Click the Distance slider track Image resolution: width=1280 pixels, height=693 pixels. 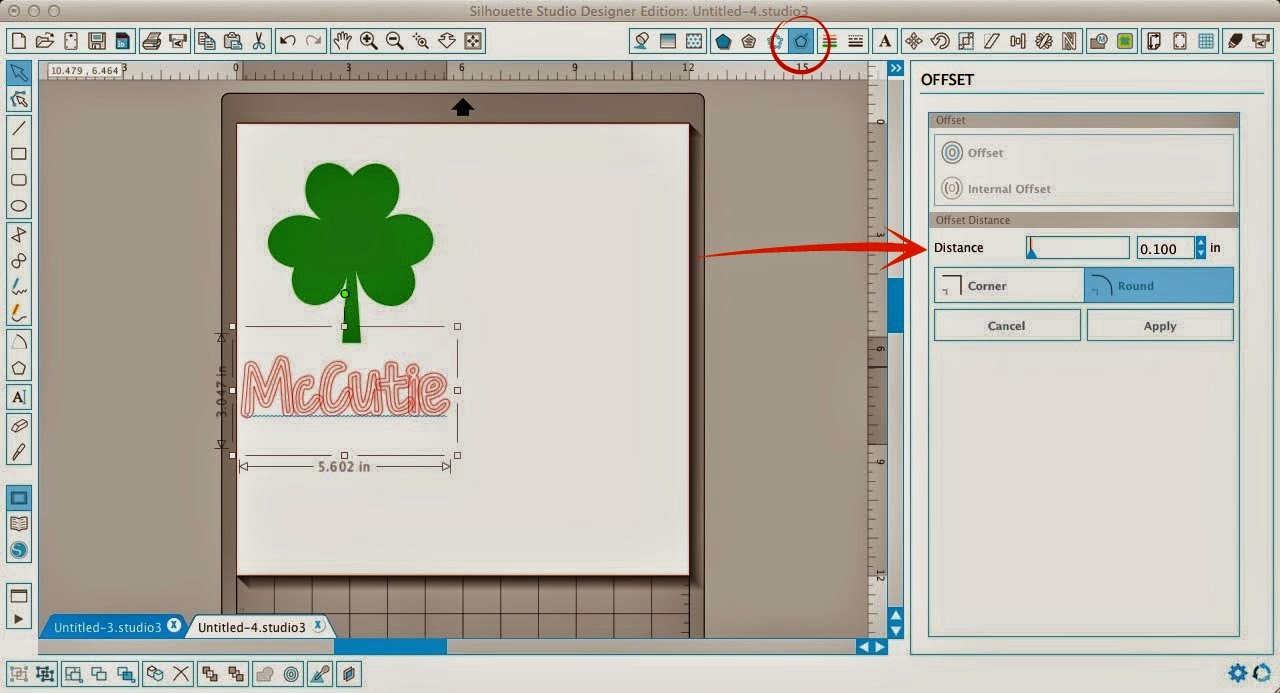[1077, 247]
